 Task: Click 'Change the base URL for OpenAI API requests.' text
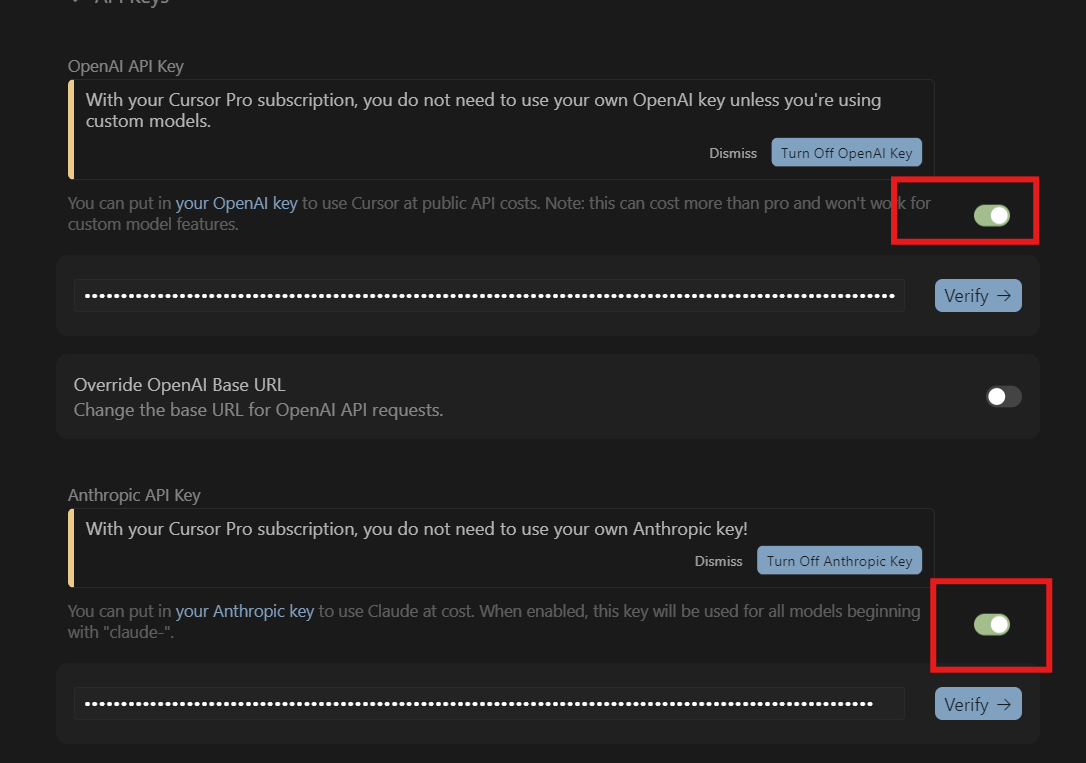click(258, 410)
